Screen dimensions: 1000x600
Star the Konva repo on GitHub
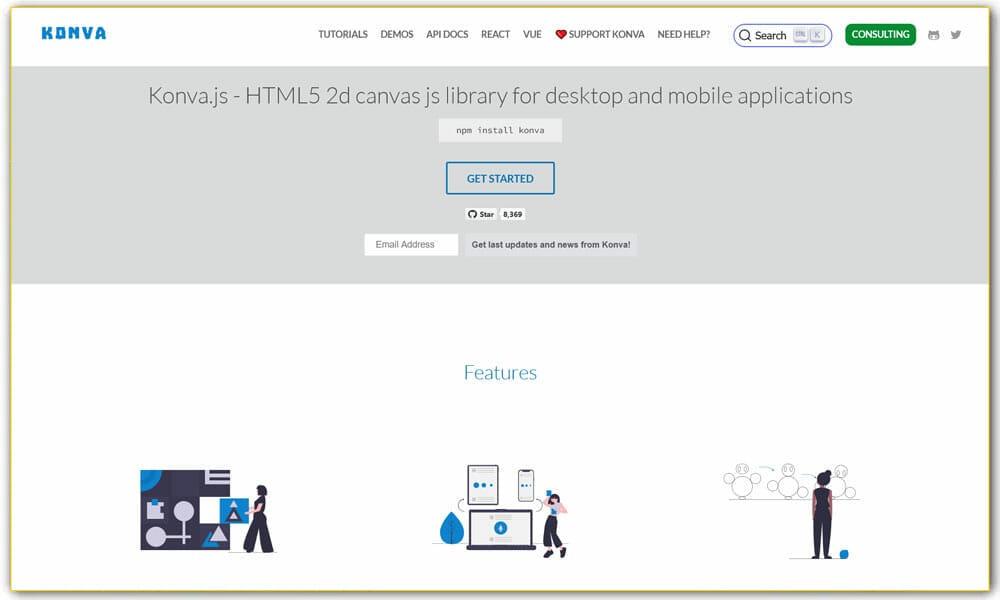(x=485, y=214)
